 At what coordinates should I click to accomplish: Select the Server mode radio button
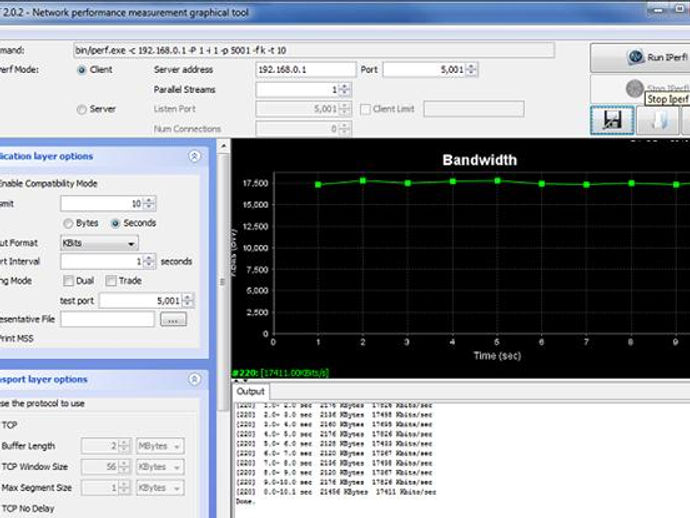pyautogui.click(x=82, y=109)
